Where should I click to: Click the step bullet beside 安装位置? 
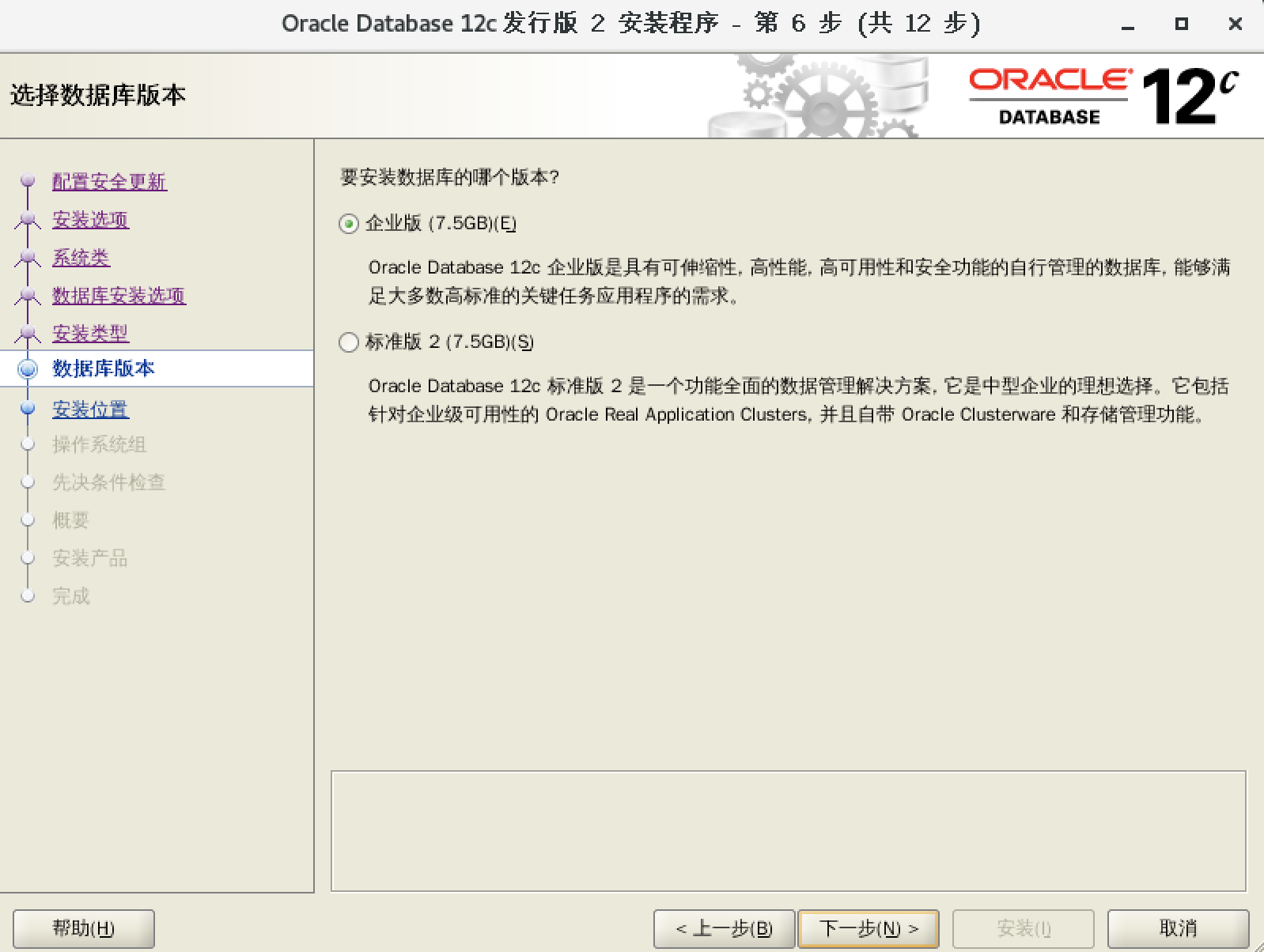(x=28, y=409)
